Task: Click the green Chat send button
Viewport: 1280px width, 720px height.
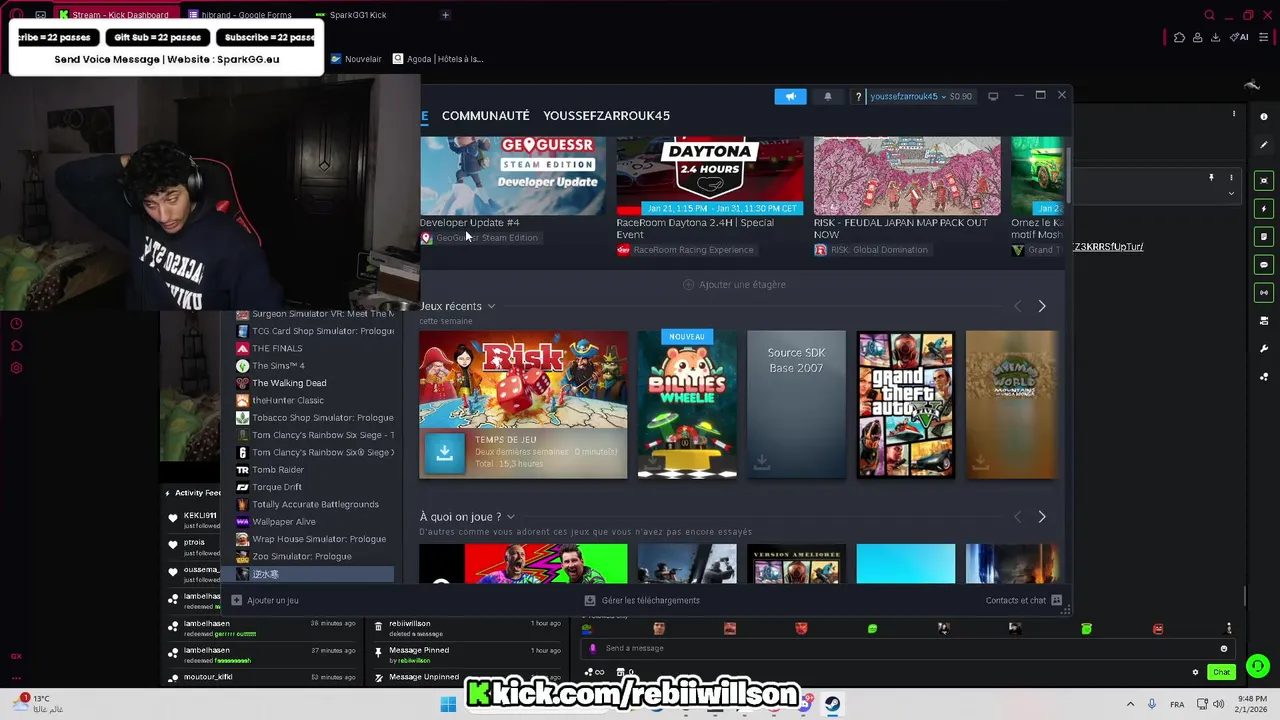Action: tap(1221, 672)
